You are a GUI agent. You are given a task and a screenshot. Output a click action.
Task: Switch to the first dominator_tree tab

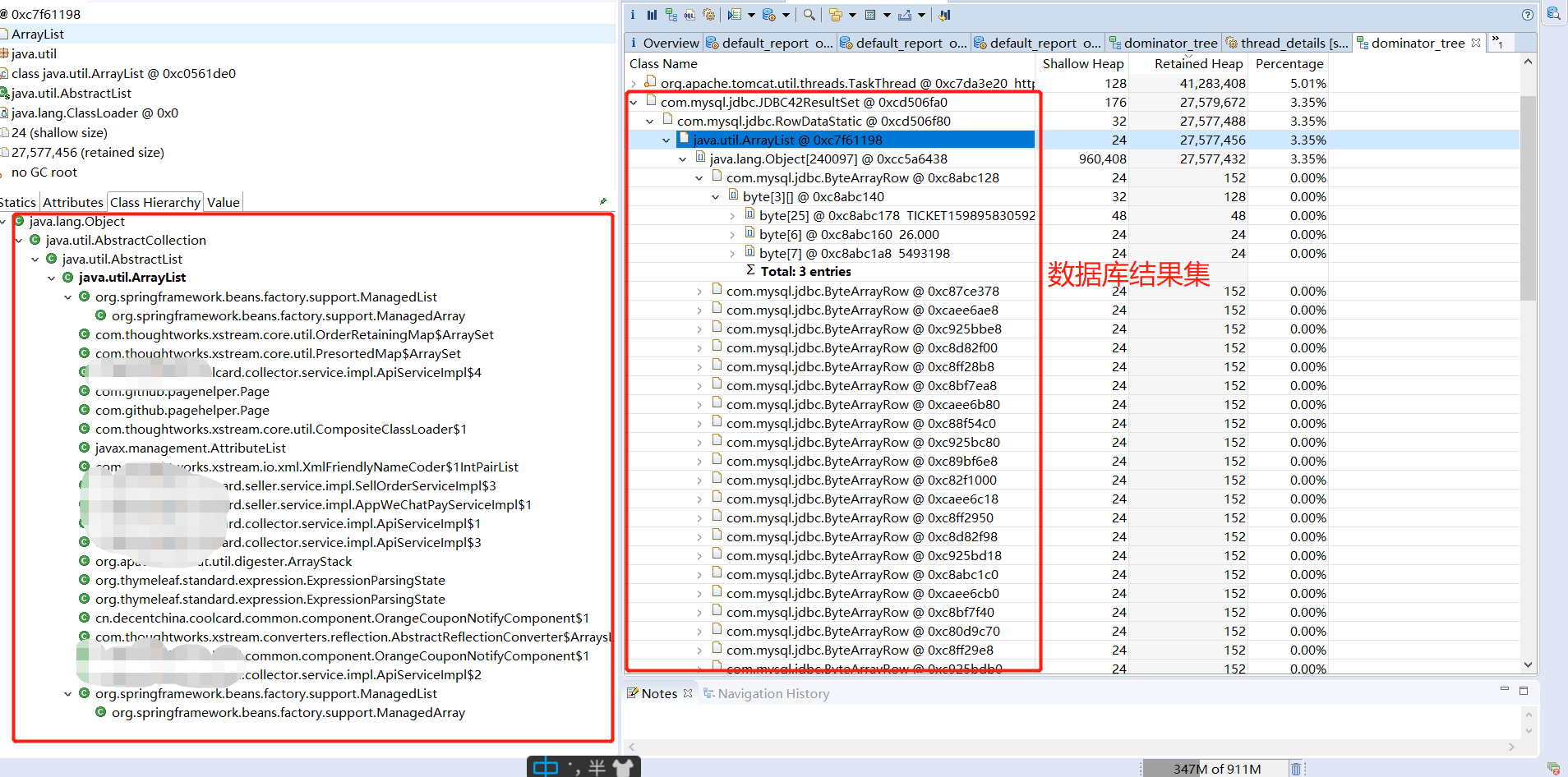(x=1163, y=43)
